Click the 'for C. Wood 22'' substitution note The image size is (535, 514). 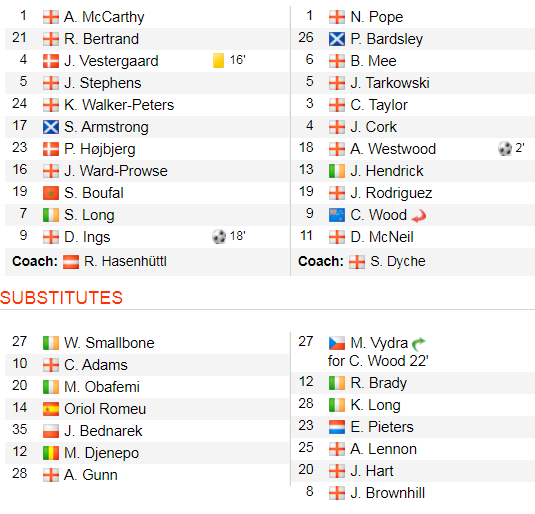pos(378,361)
